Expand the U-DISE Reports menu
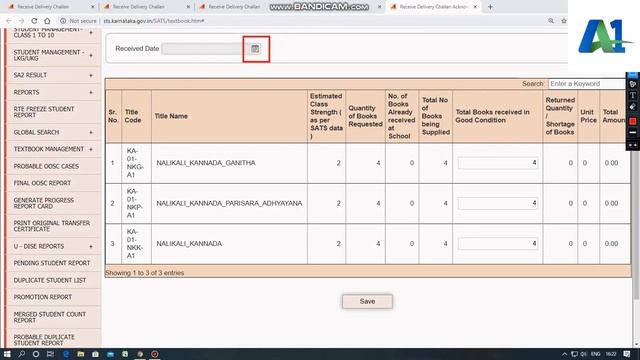Screen dimensions: 640x360 tap(91, 247)
